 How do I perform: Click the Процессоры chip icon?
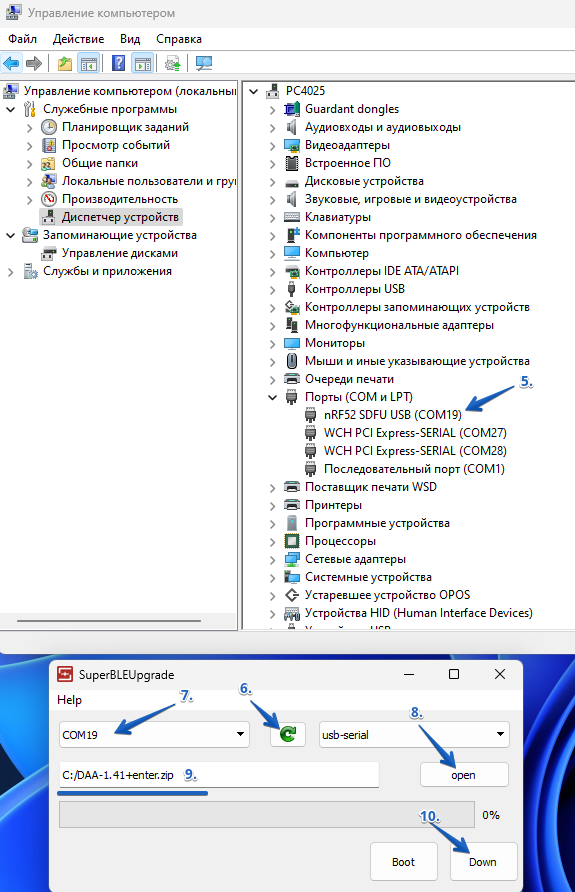tap(292, 541)
